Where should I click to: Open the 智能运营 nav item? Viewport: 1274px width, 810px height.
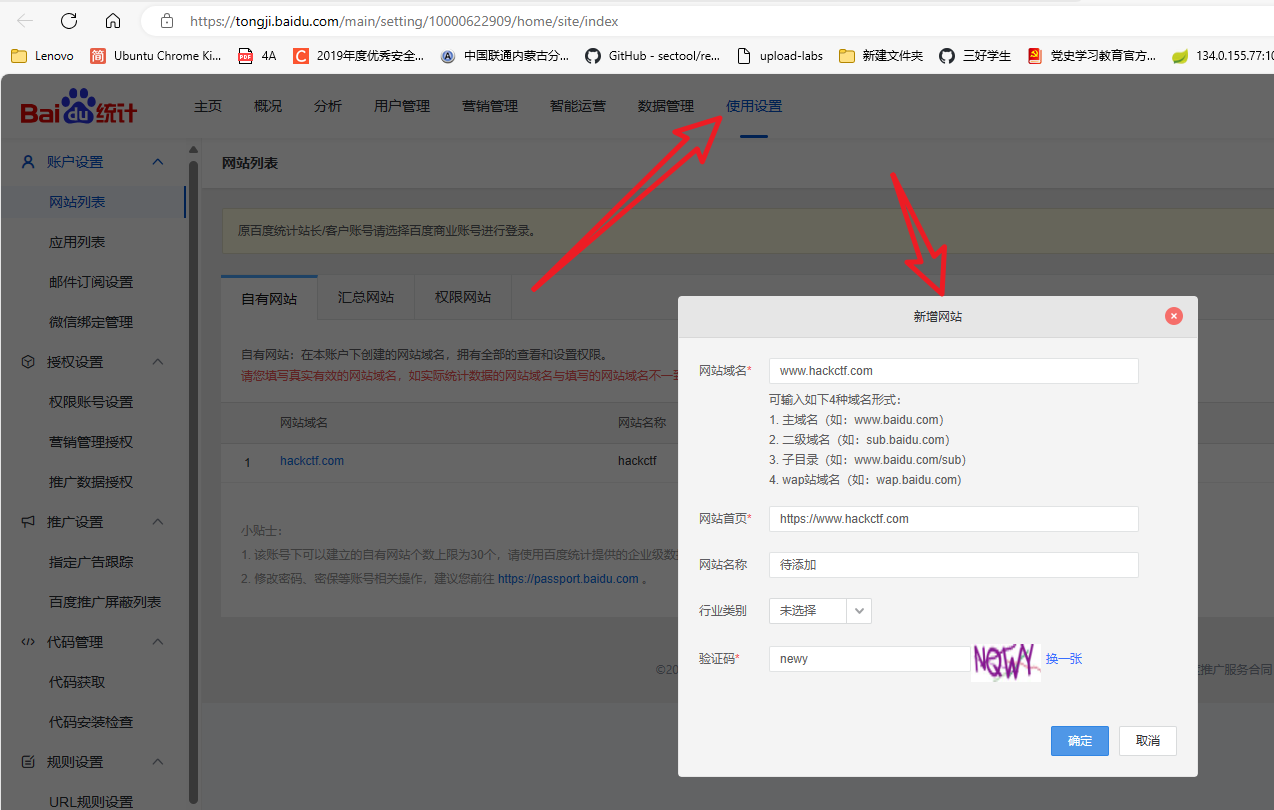pyautogui.click(x=578, y=106)
